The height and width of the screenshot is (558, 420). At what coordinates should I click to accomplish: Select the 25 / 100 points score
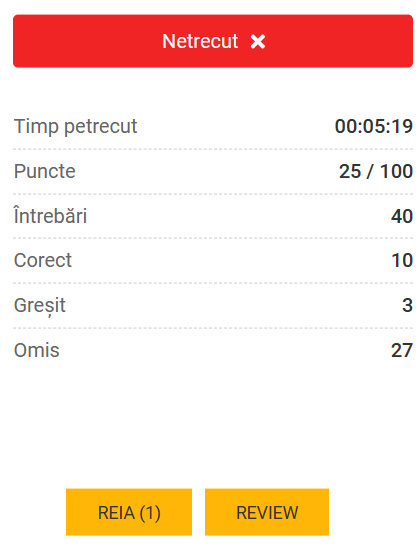tap(376, 171)
